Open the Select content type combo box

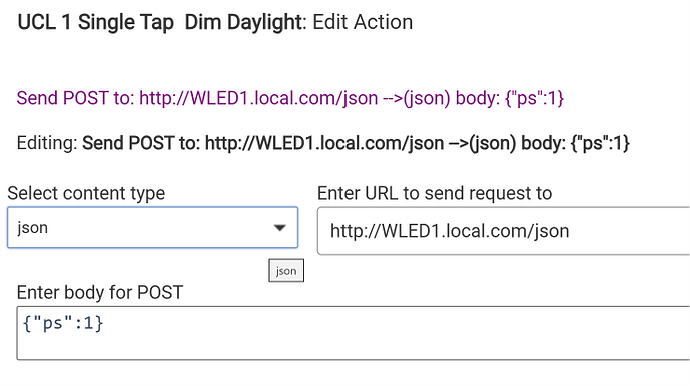[x=153, y=228]
